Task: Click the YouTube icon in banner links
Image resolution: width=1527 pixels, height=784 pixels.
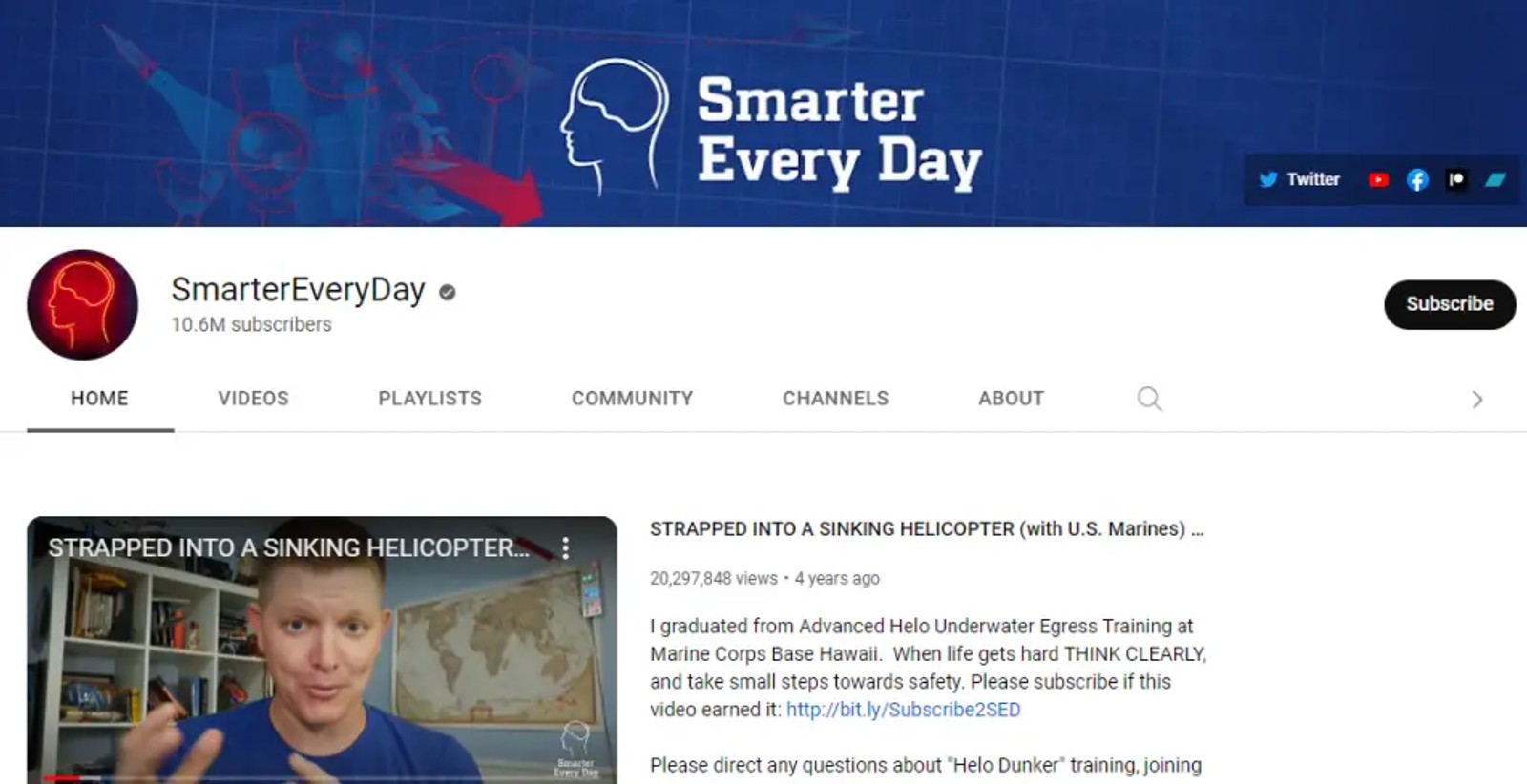Action: click(1378, 179)
